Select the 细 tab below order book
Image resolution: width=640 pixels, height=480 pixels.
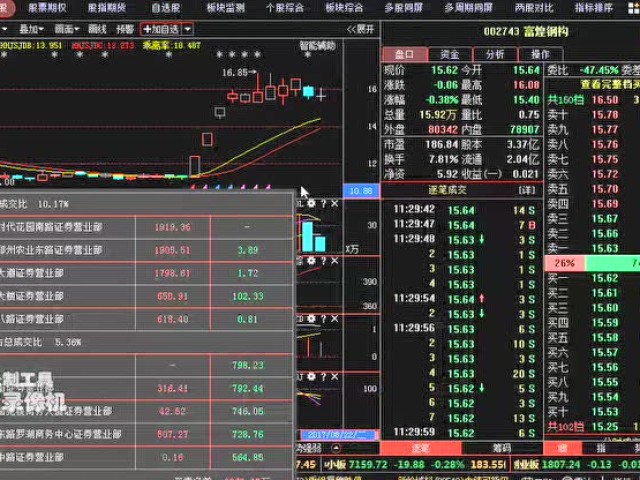click(563, 449)
